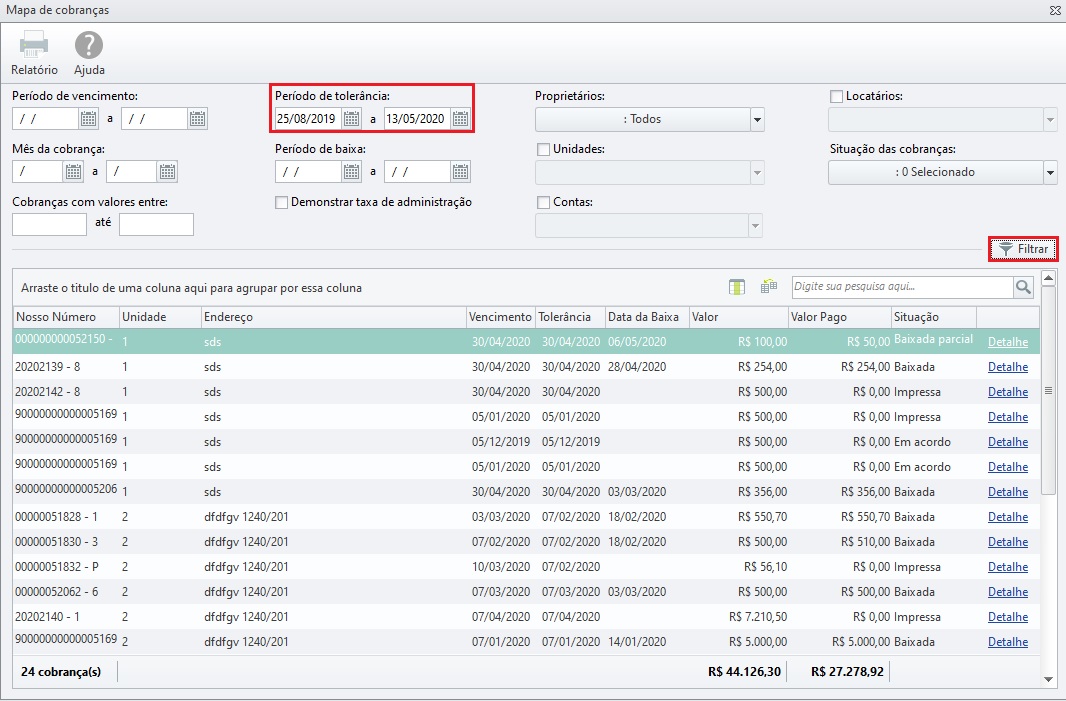This screenshot has height=701, width=1066.
Task: Focus the Digite sua pesquisa aqui search field
Action: [x=902, y=287]
